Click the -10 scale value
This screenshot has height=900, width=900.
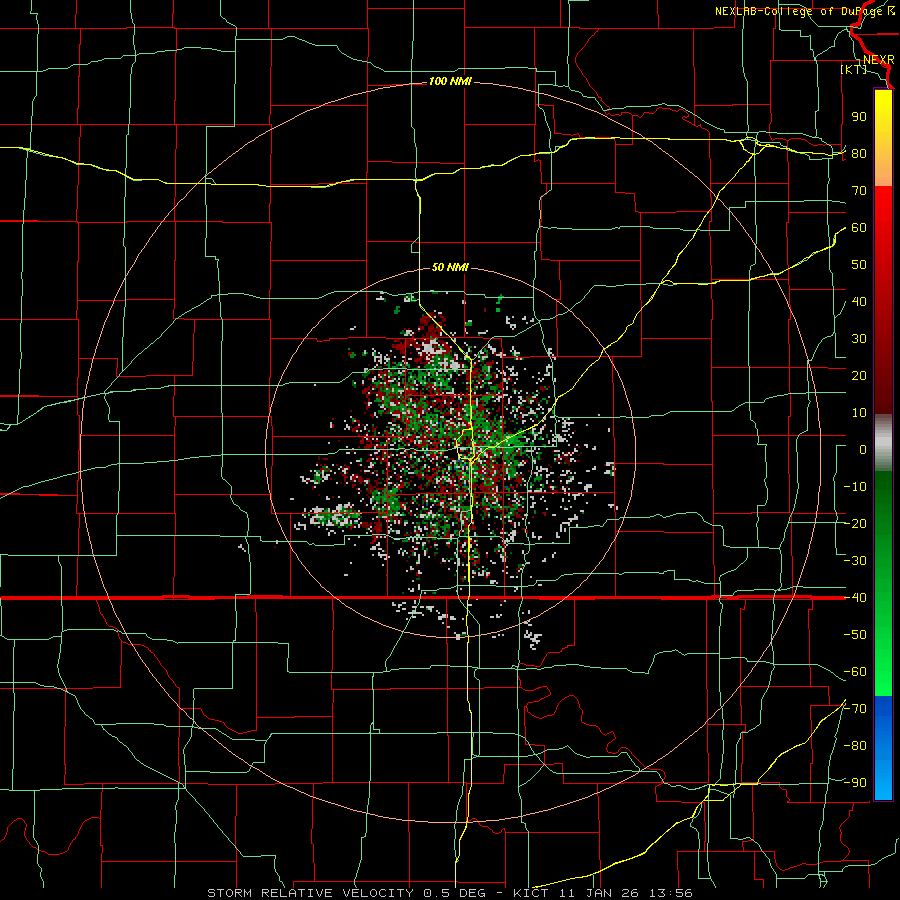click(x=855, y=487)
